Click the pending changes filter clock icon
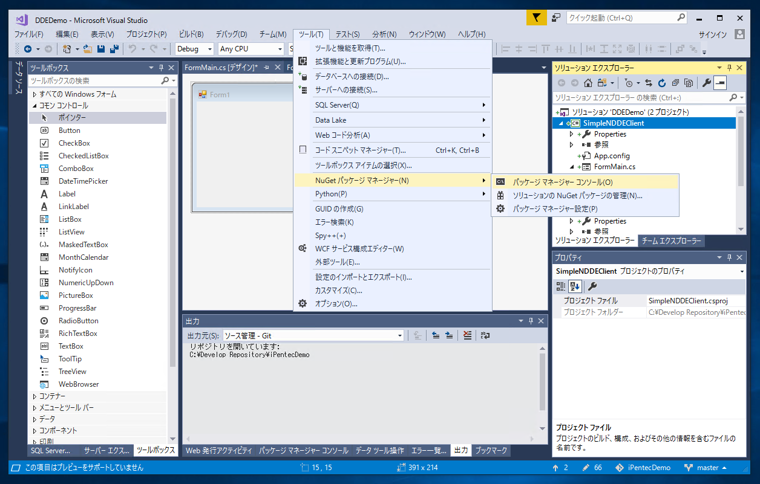Screen dimensions: 760x484 tap(629, 83)
